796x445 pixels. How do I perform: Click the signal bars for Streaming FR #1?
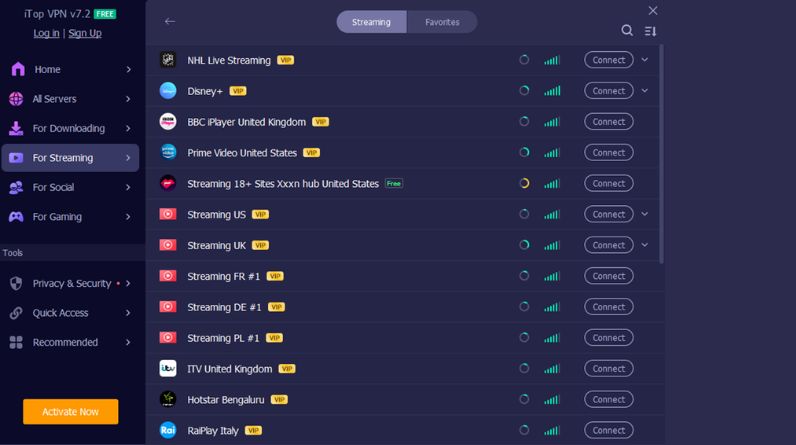[552, 276]
